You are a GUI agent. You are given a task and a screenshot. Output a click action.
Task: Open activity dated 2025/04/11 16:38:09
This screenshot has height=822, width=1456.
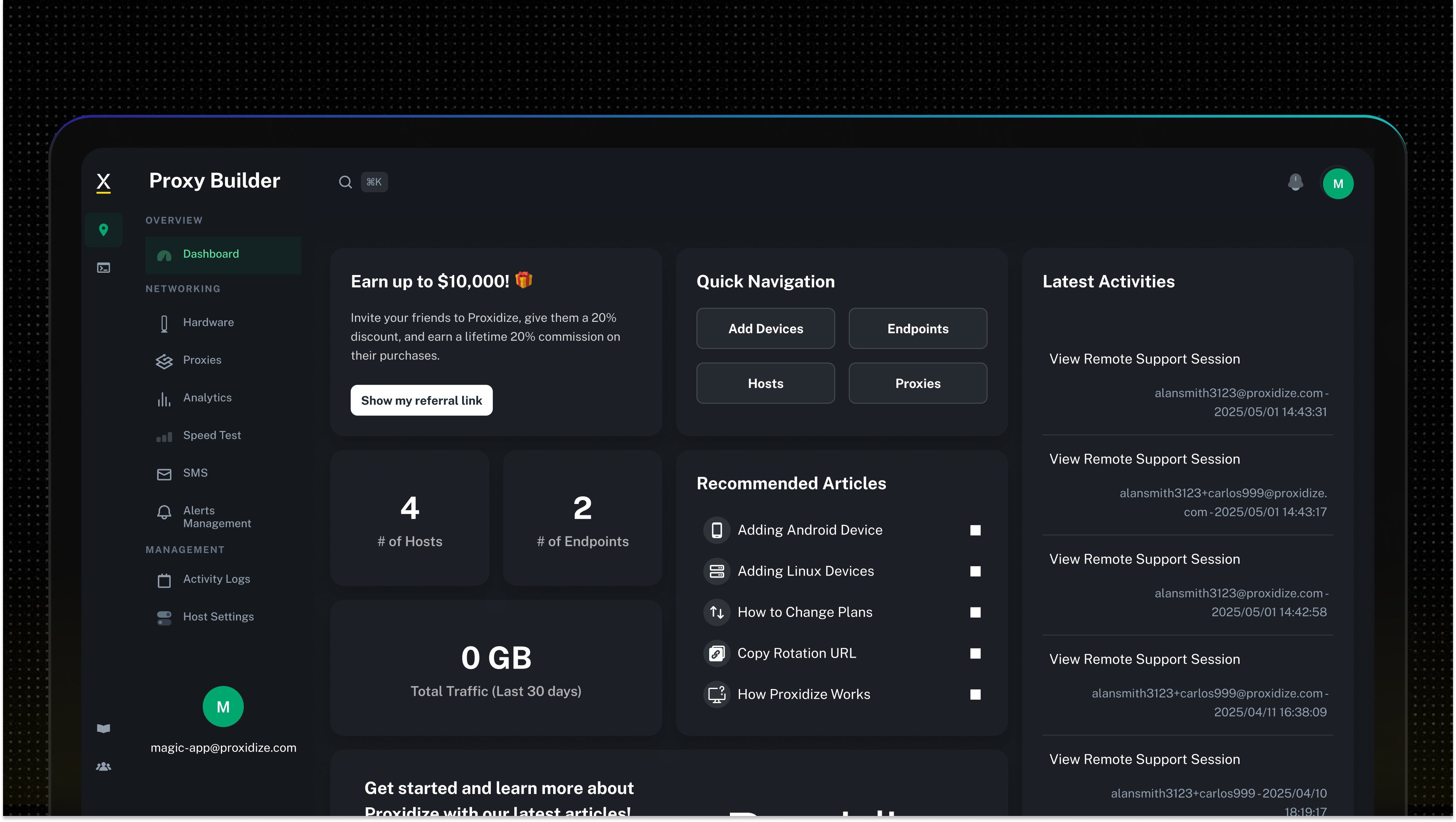click(x=1188, y=685)
